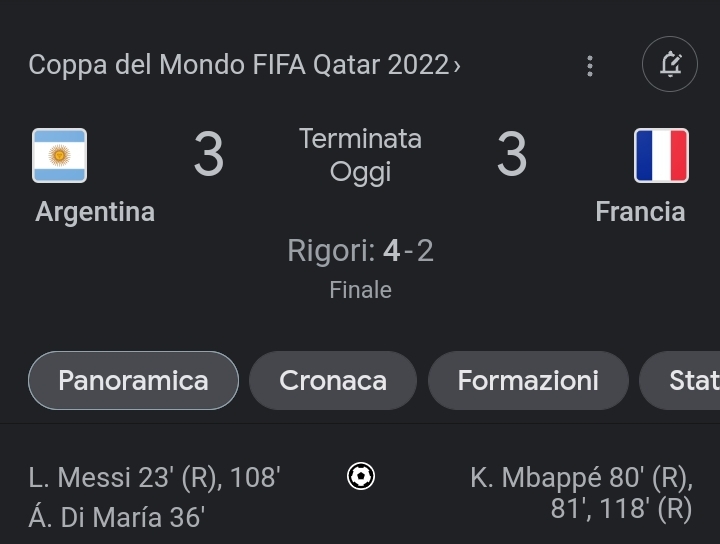Select the Panoramica tab
The width and height of the screenshot is (720, 544).
coord(133,381)
